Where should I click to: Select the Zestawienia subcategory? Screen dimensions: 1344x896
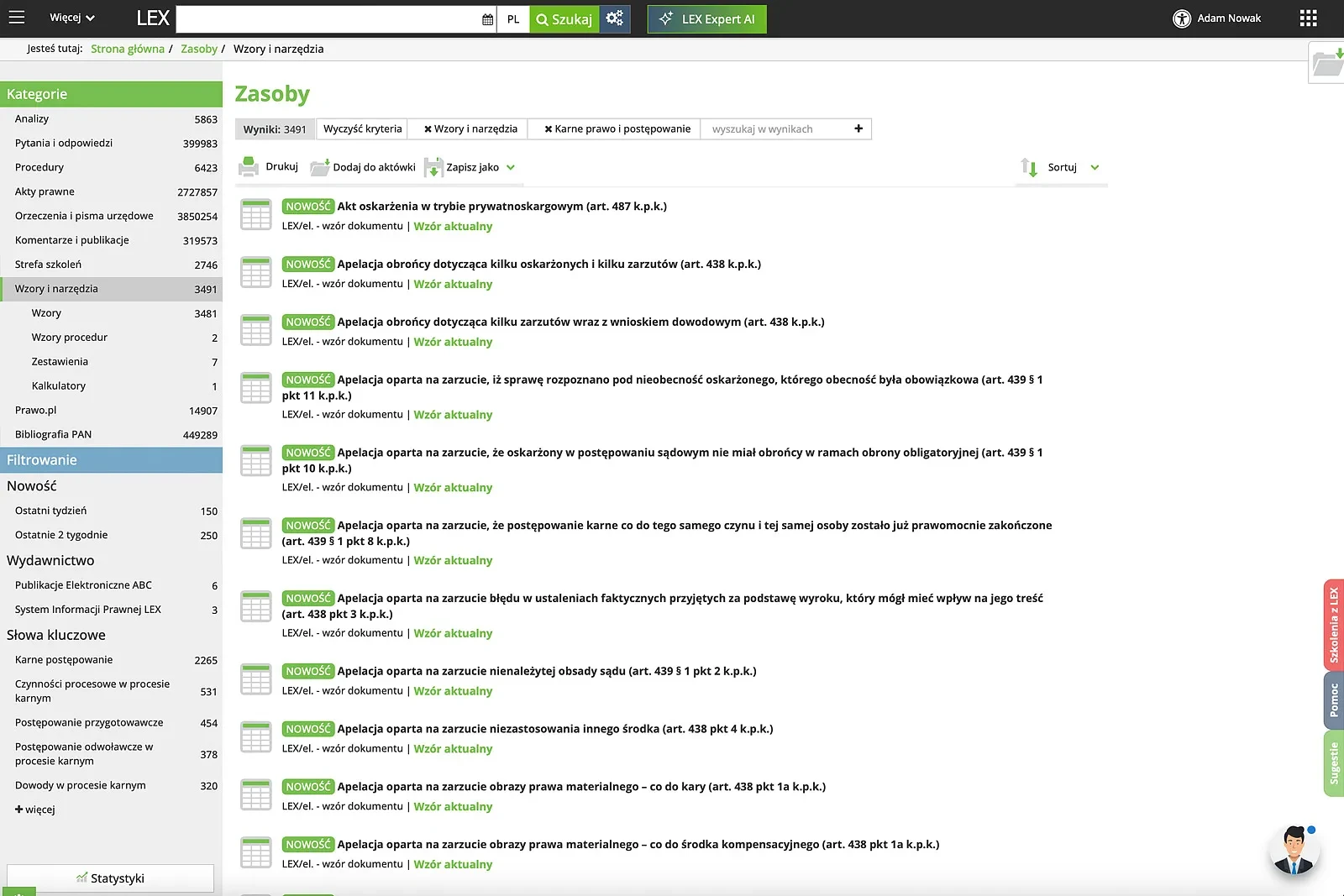click(111, 362)
